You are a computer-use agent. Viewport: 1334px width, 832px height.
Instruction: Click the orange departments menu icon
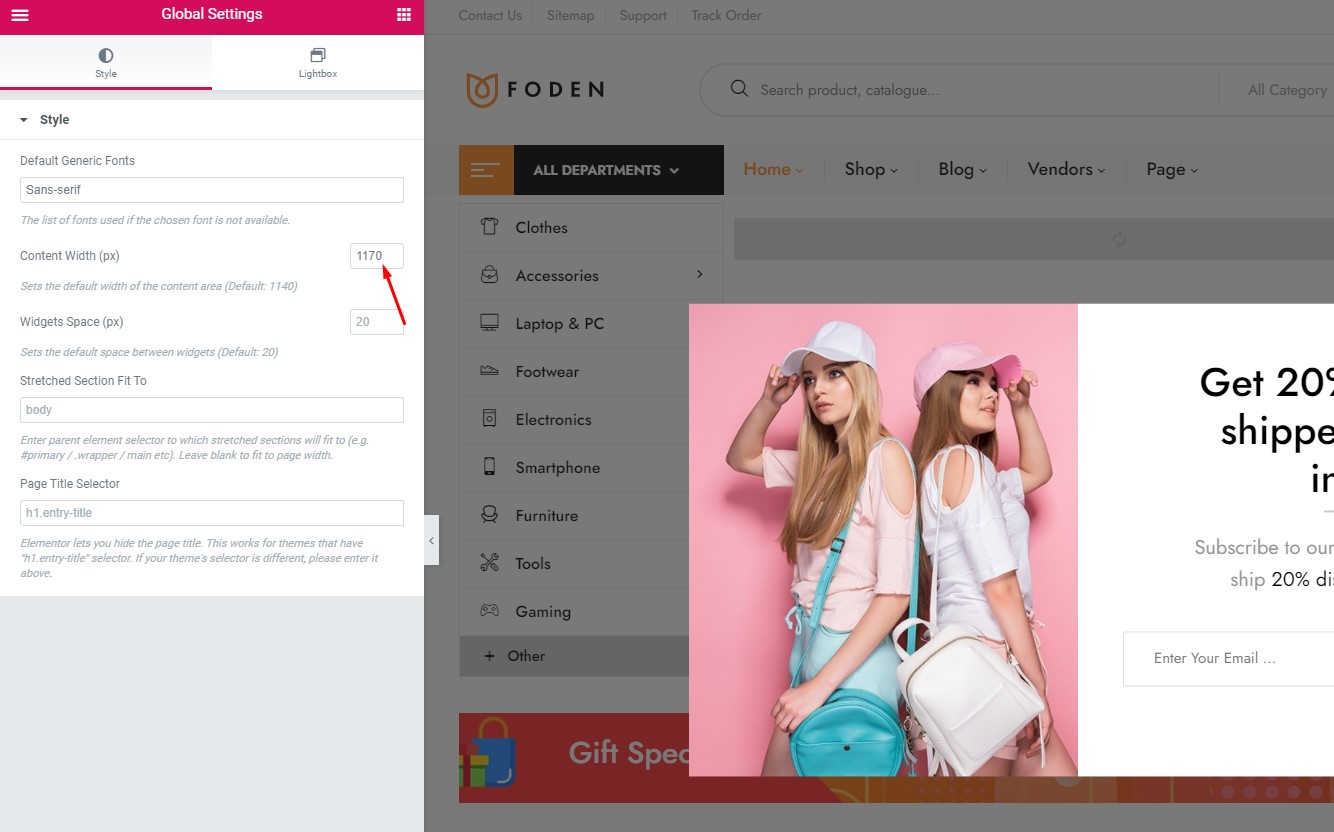(486, 170)
